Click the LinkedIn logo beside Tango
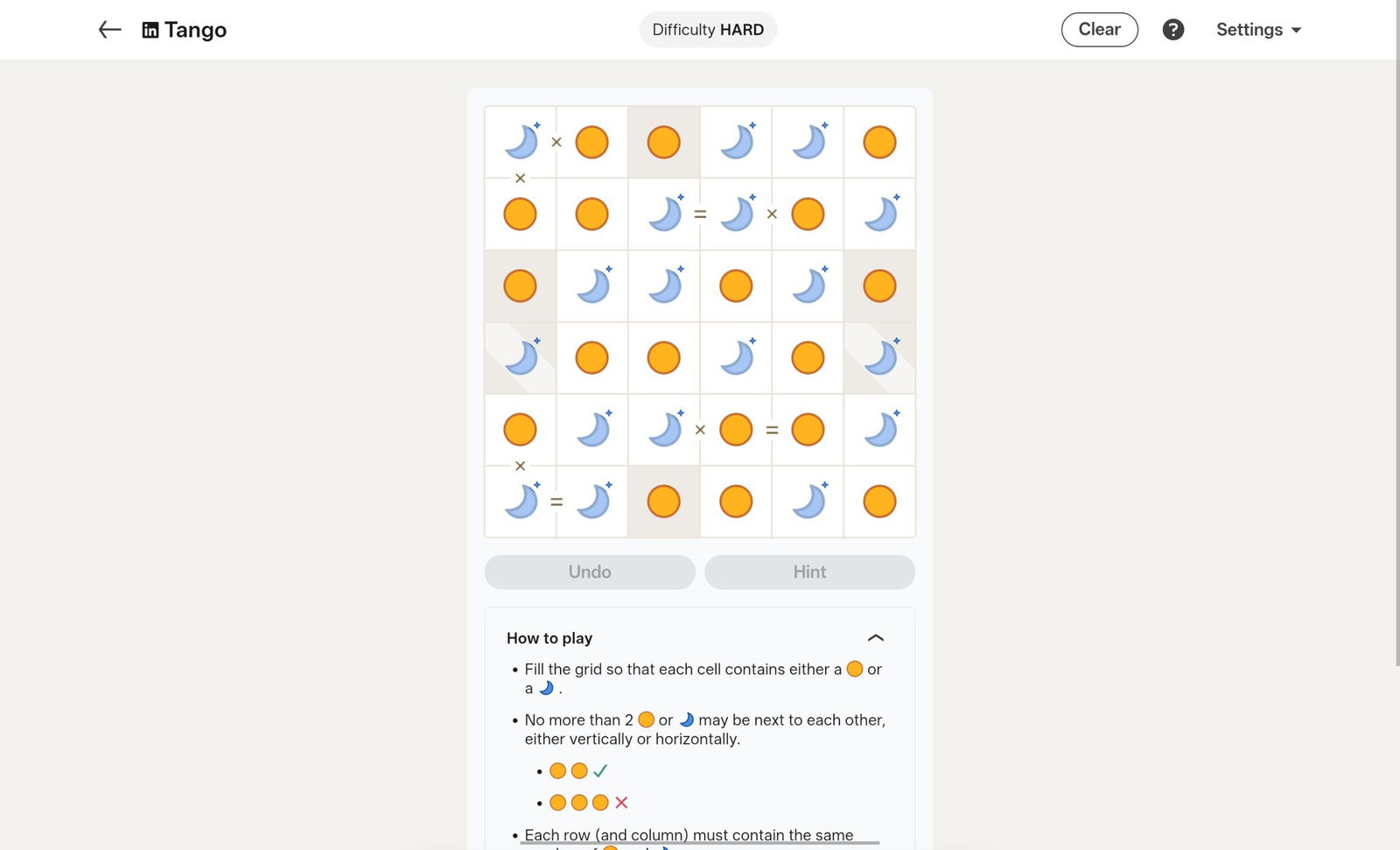Image resolution: width=1400 pixels, height=850 pixels. pos(150,31)
